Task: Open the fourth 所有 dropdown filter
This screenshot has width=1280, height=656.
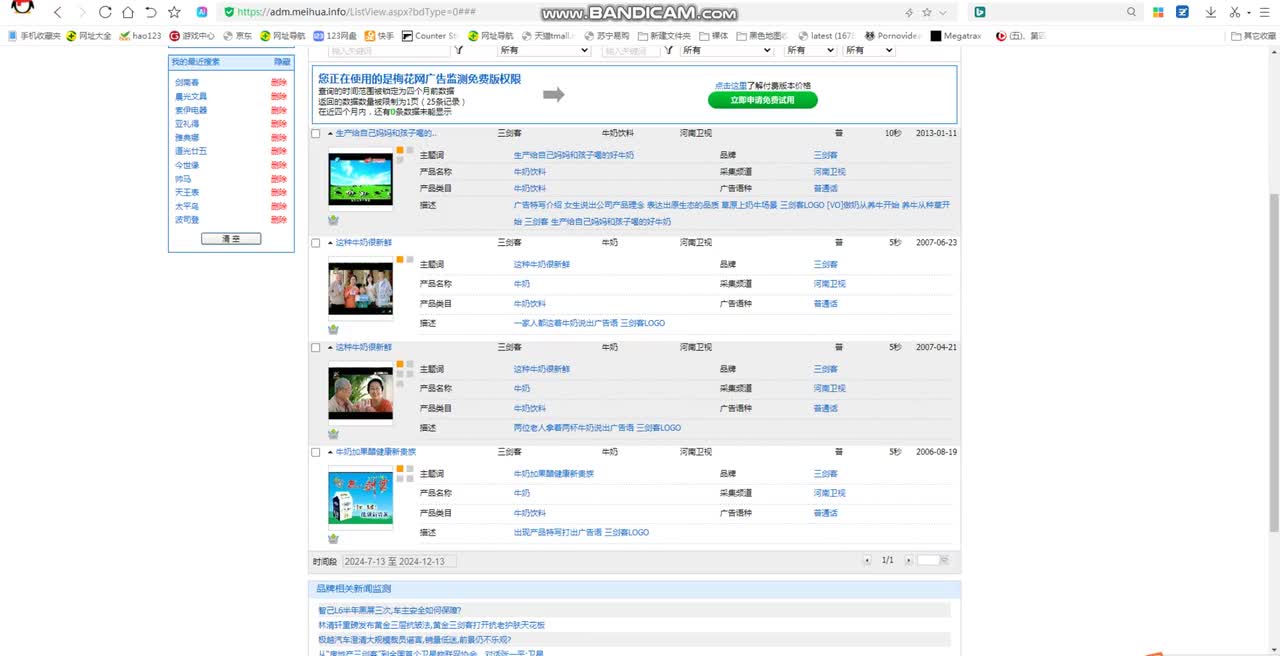Action: click(869, 50)
